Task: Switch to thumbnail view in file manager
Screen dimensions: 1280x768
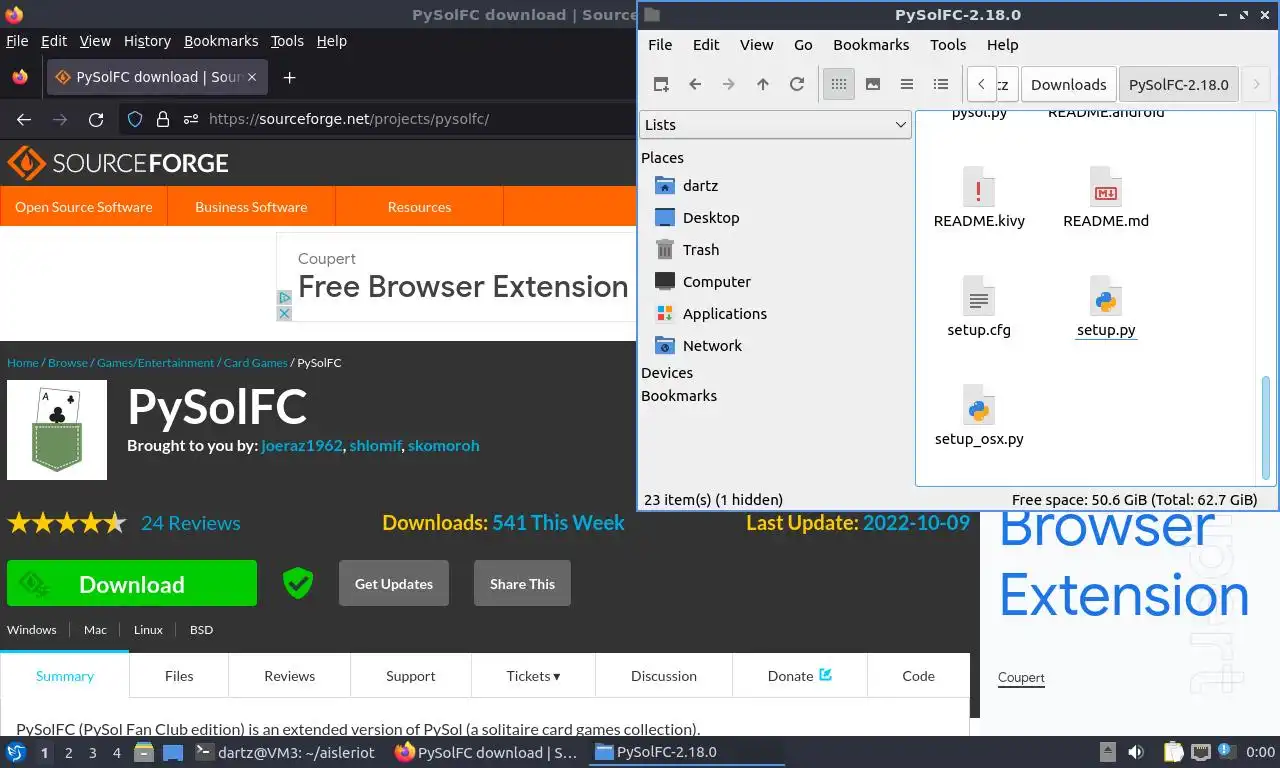Action: (873, 84)
